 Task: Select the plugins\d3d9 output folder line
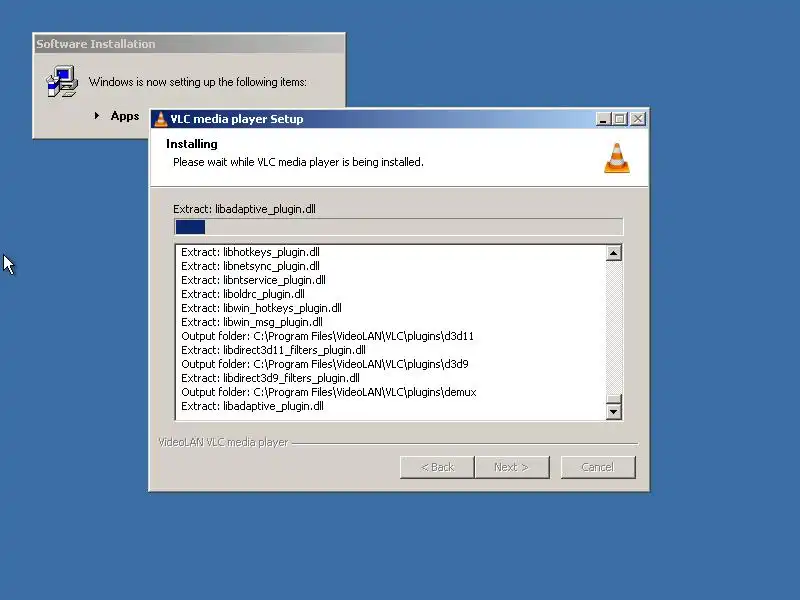(325, 364)
